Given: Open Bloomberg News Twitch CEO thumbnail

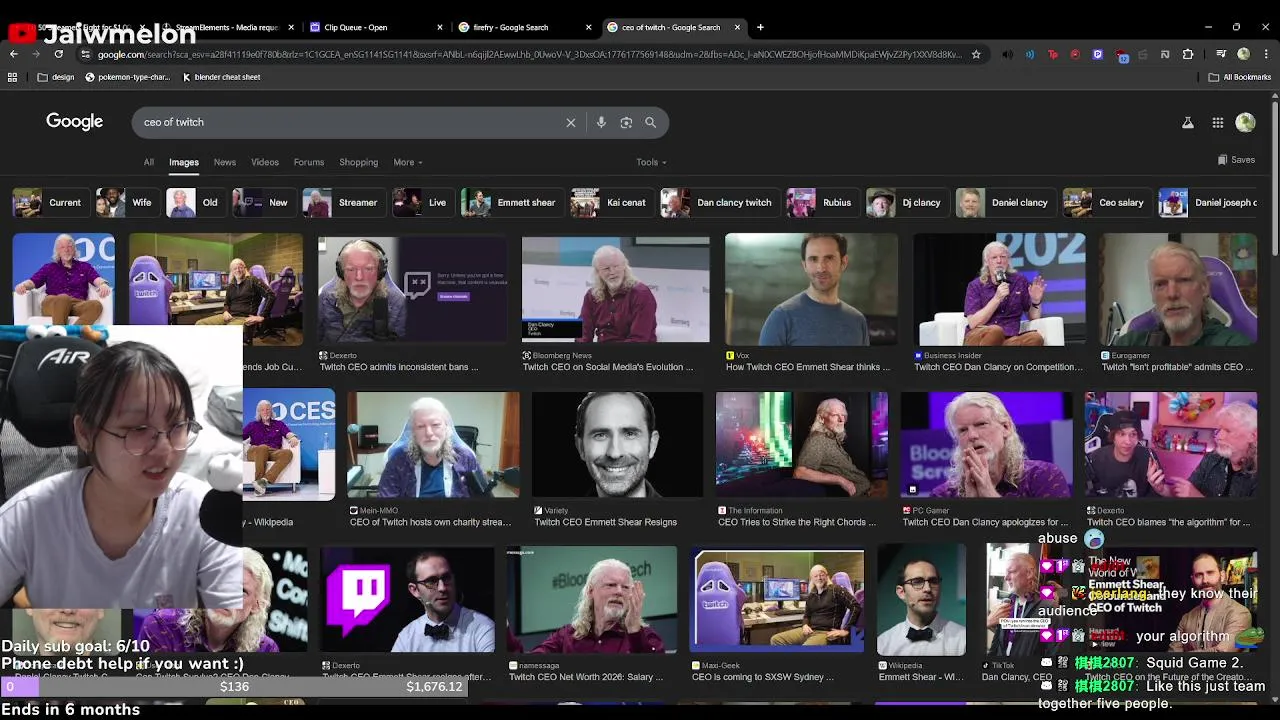Looking at the screenshot, I should 616,289.
